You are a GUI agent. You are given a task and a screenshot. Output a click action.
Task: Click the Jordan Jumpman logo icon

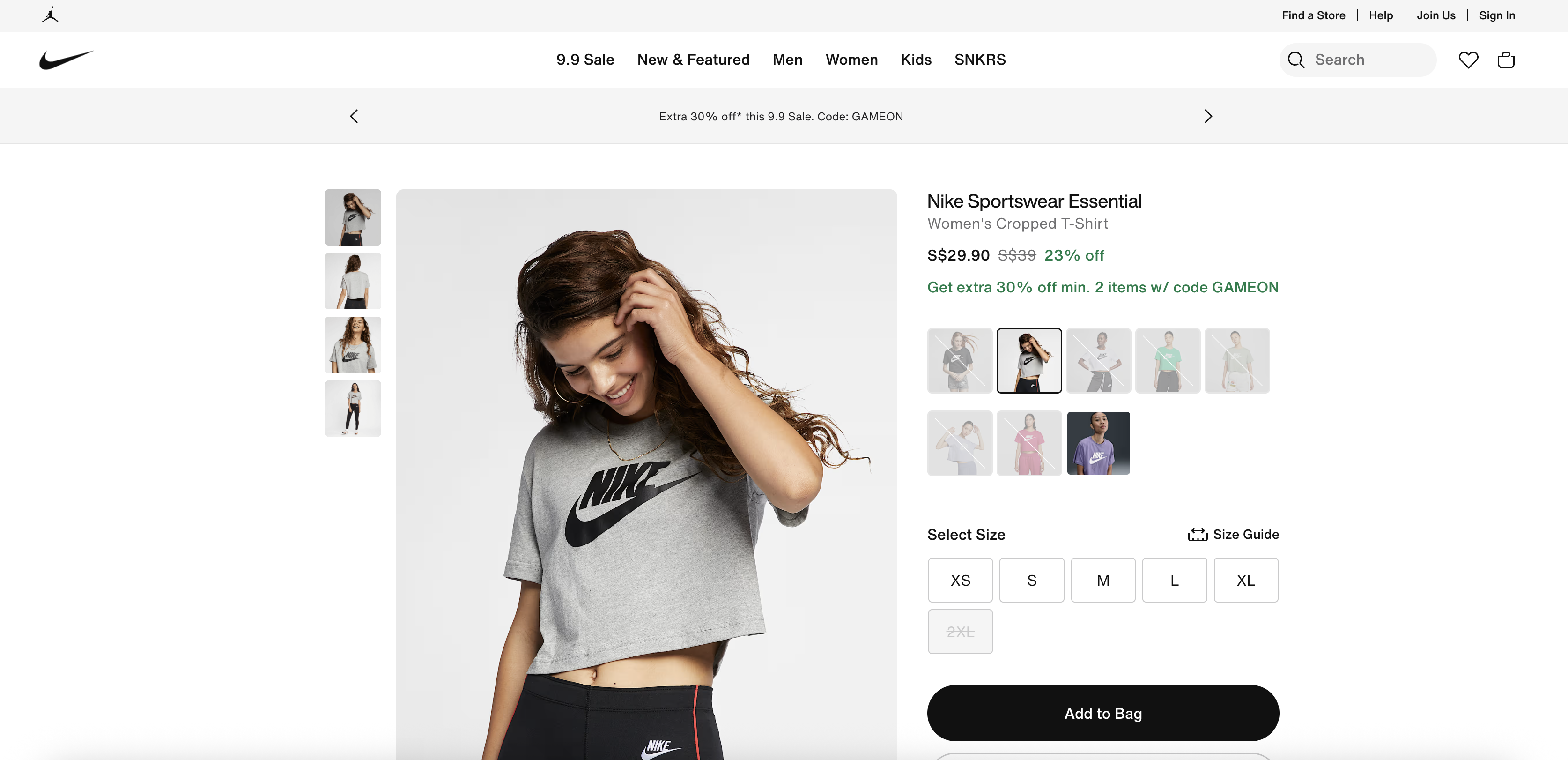51,15
